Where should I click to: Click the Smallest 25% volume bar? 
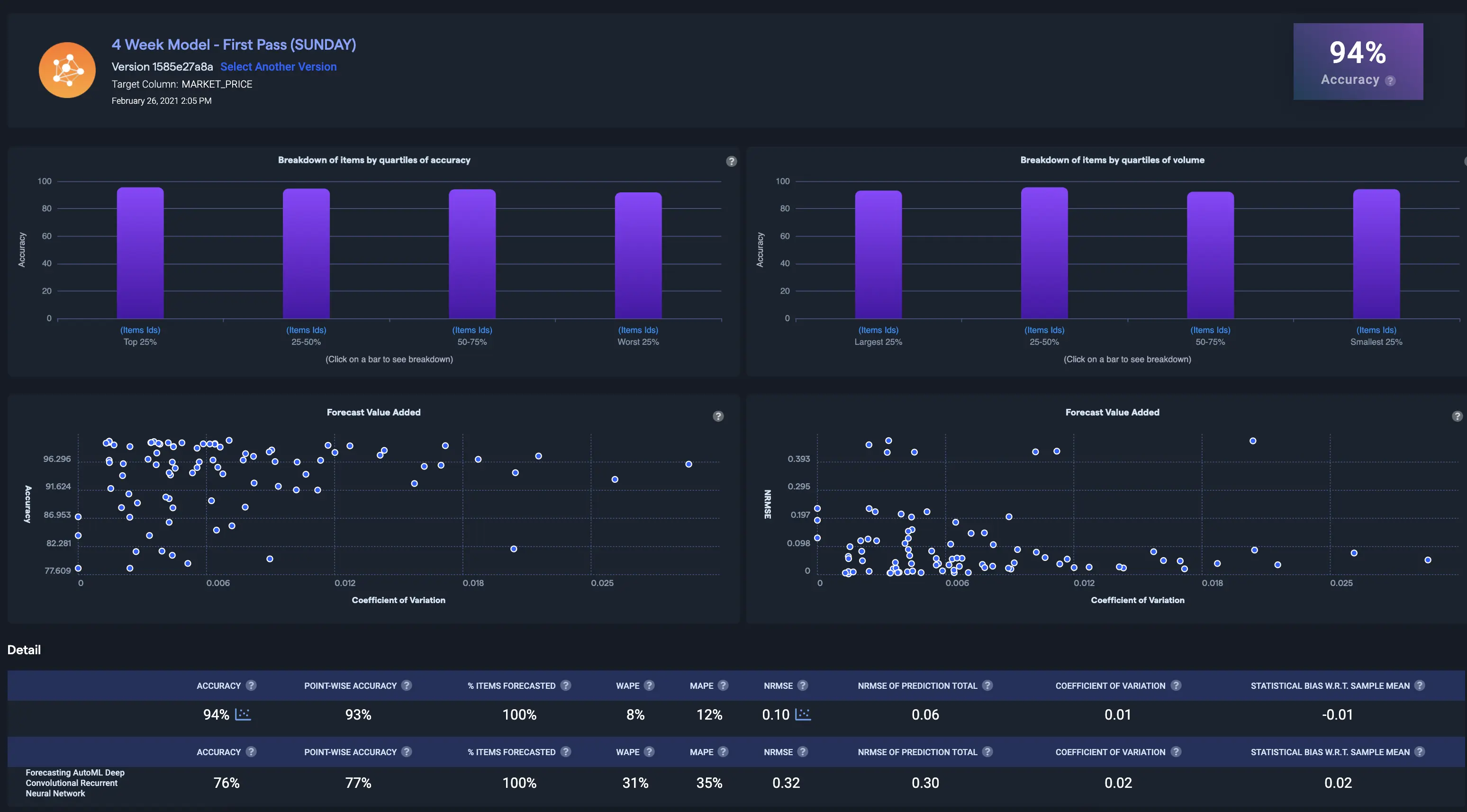tap(1376, 254)
